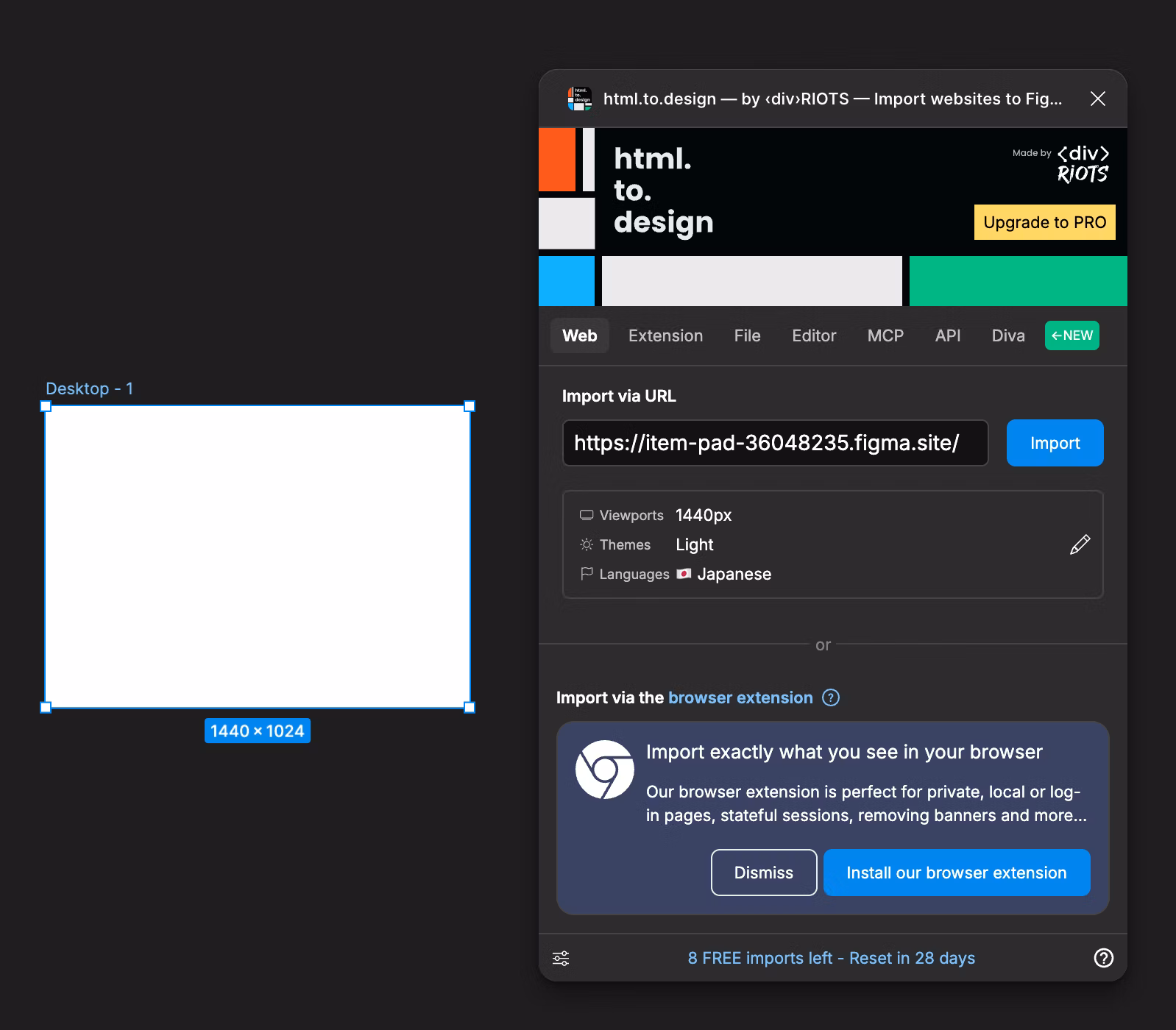Select the API tab
The height and width of the screenshot is (1030, 1176).
pyautogui.click(x=948, y=335)
